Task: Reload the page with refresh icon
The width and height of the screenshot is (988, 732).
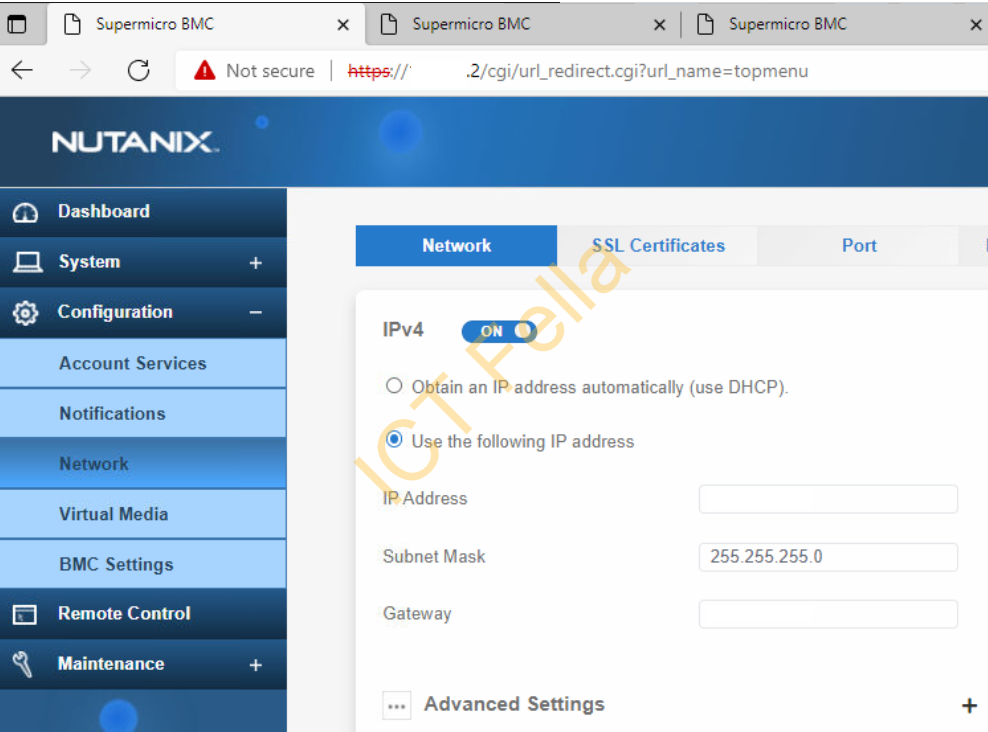Action: [x=139, y=71]
